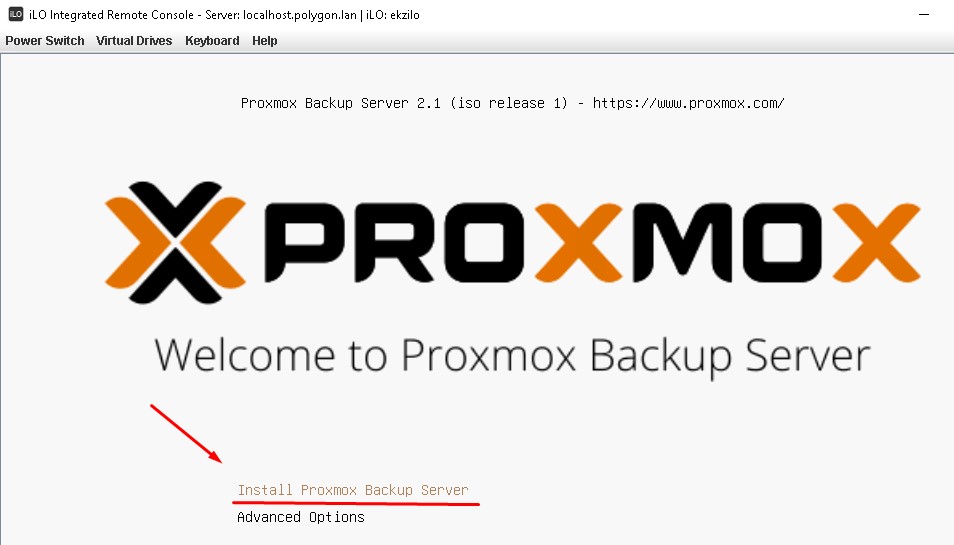Open the Power Switch menu
Image resolution: width=954 pixels, height=545 pixels.
point(45,41)
